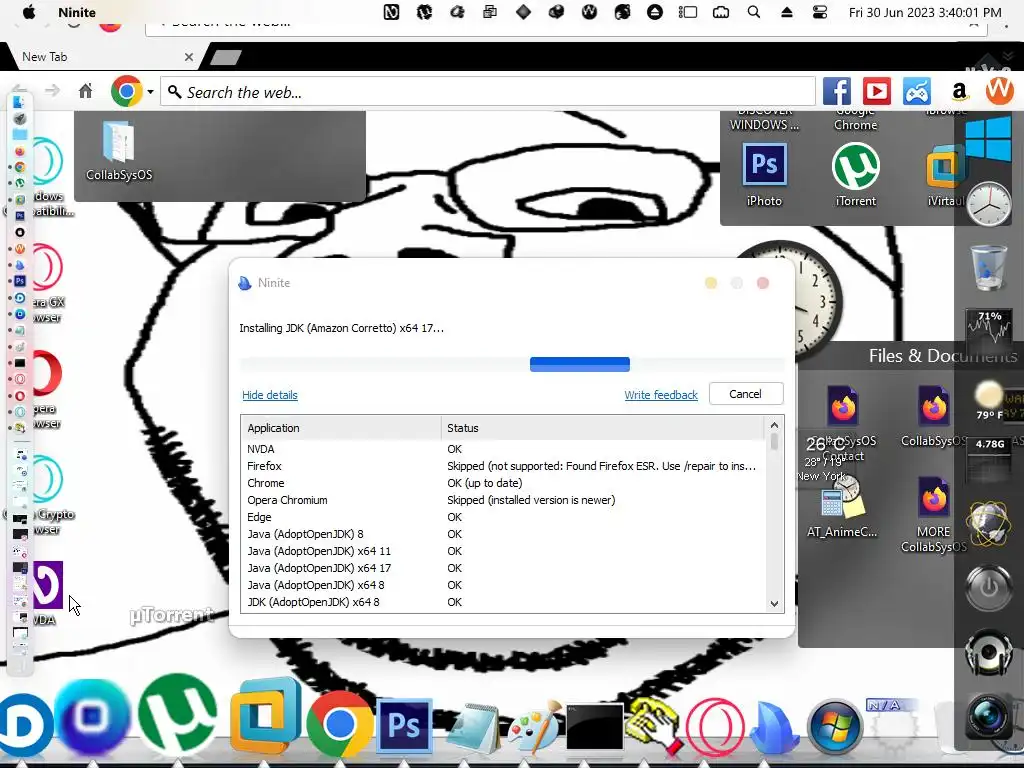Image resolution: width=1024 pixels, height=768 pixels.
Task: Click the Hide details link
Action: (270, 395)
